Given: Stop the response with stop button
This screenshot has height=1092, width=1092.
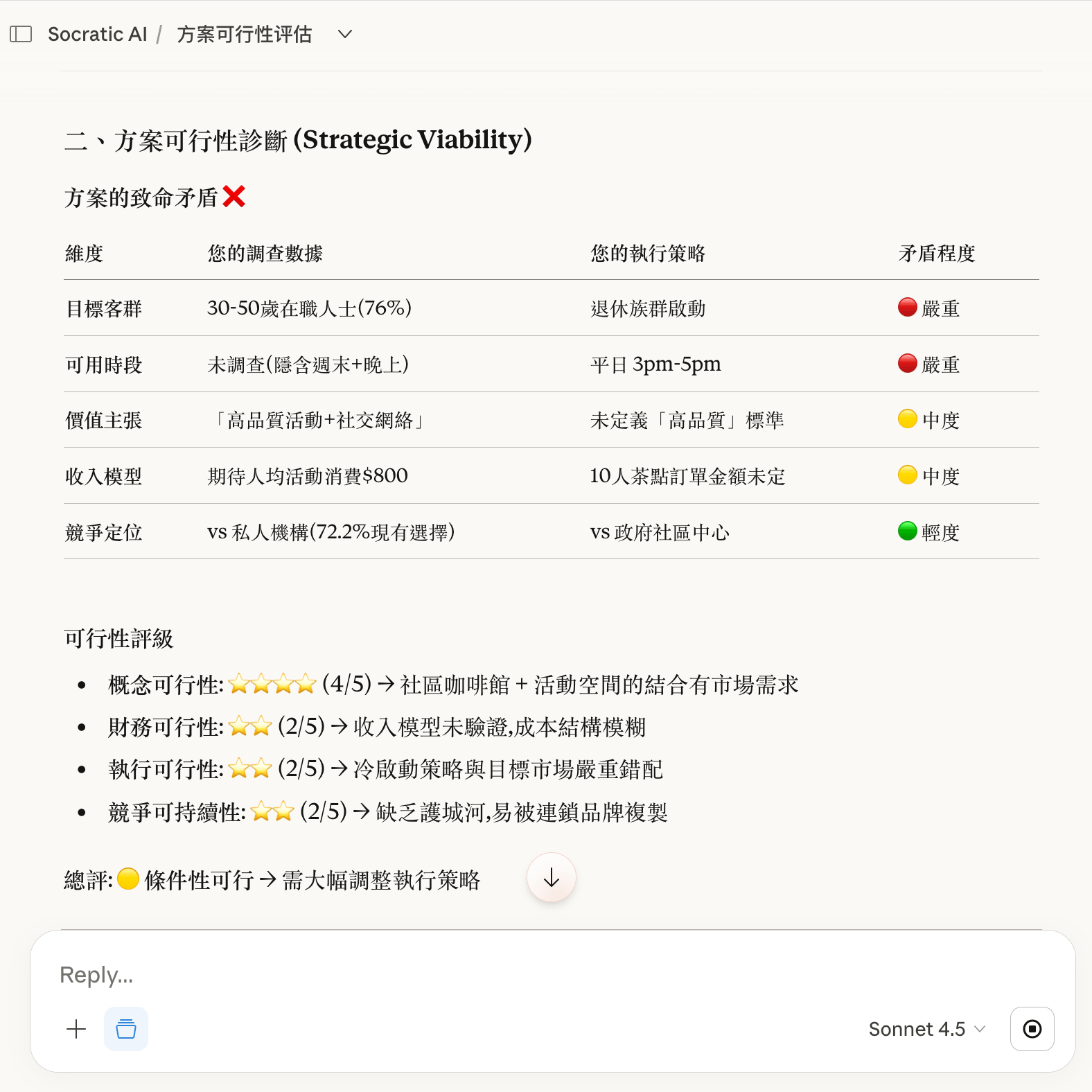Looking at the screenshot, I should (x=1032, y=1029).
